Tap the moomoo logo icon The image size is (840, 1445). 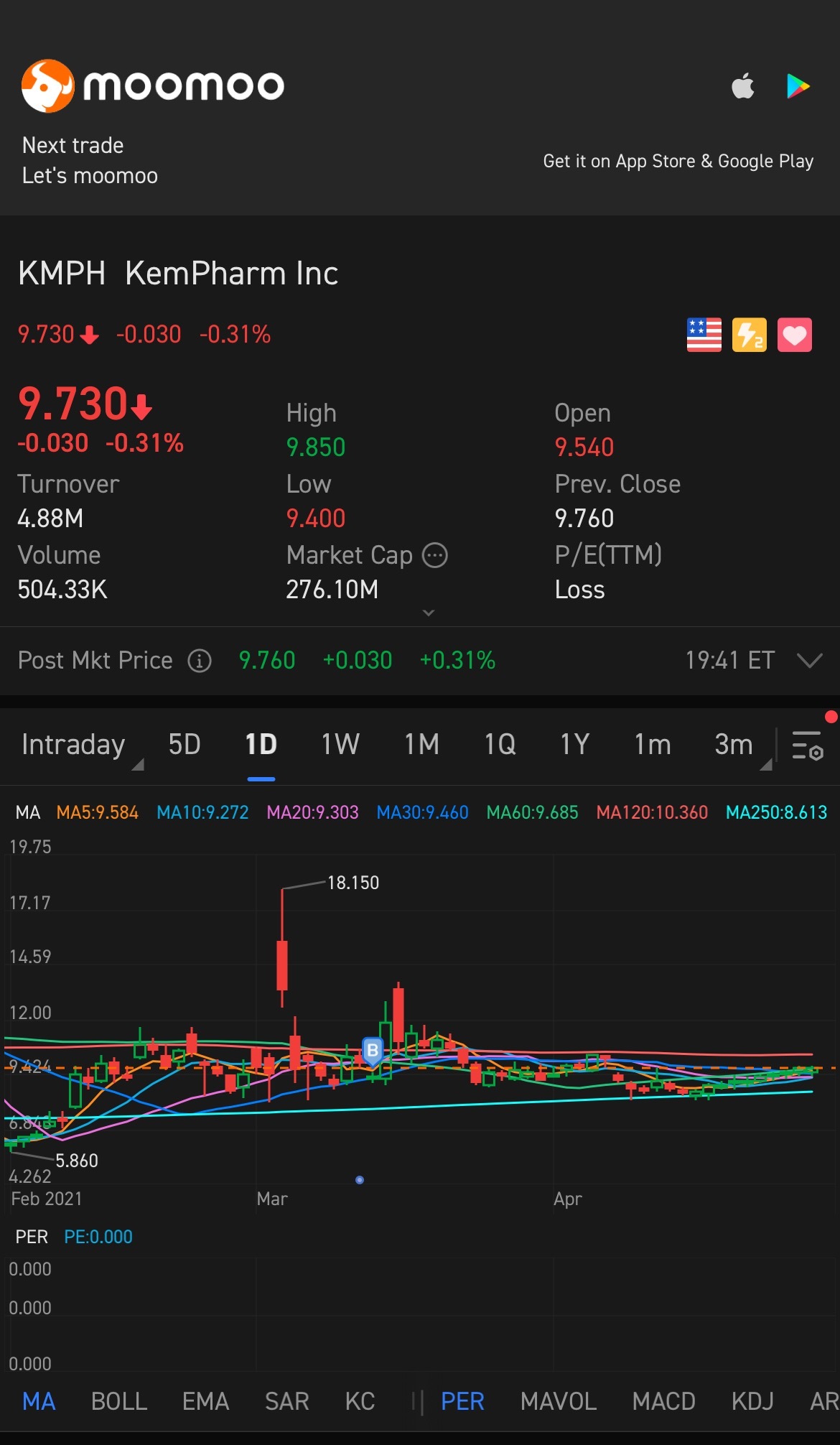click(x=47, y=86)
